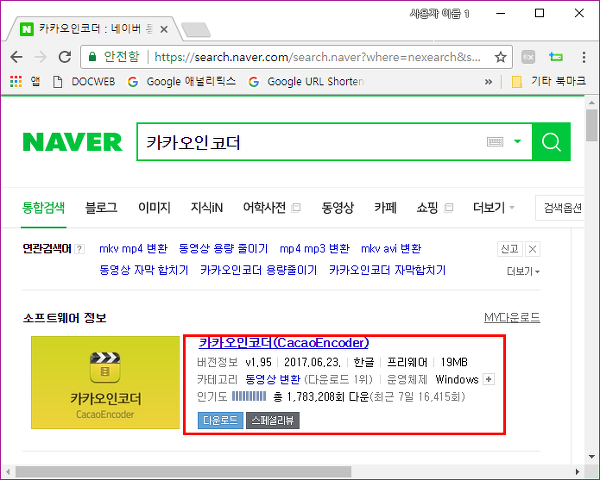Click the NAVER logo
Screen dimensions: 600x480
[x=72, y=142]
